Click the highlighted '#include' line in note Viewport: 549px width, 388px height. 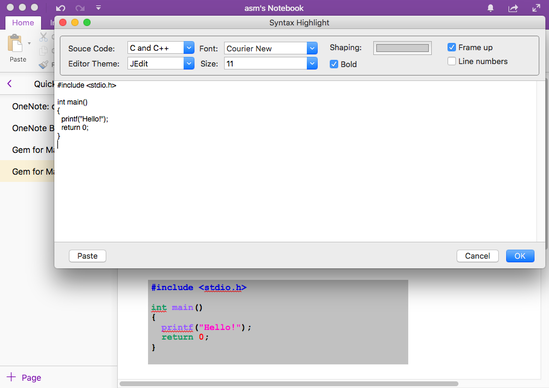[x=199, y=287]
